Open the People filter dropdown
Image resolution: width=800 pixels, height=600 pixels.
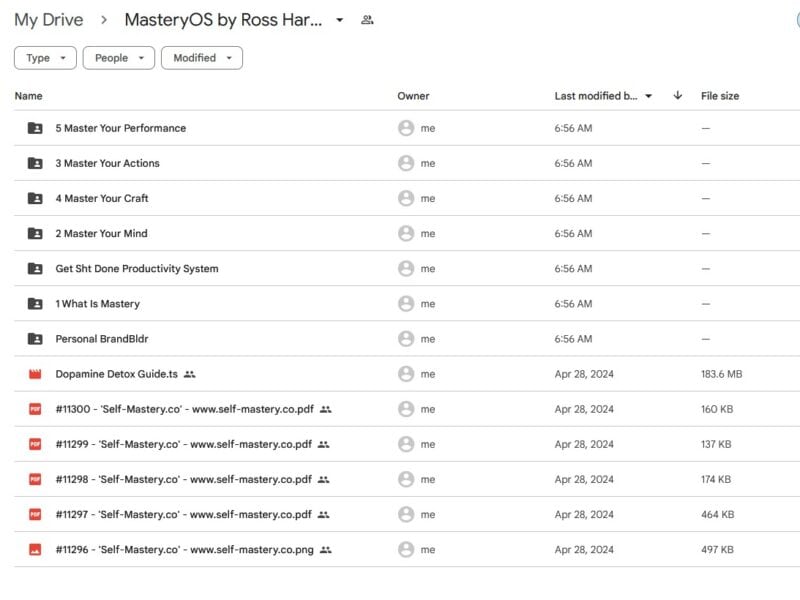pyautogui.click(x=119, y=58)
